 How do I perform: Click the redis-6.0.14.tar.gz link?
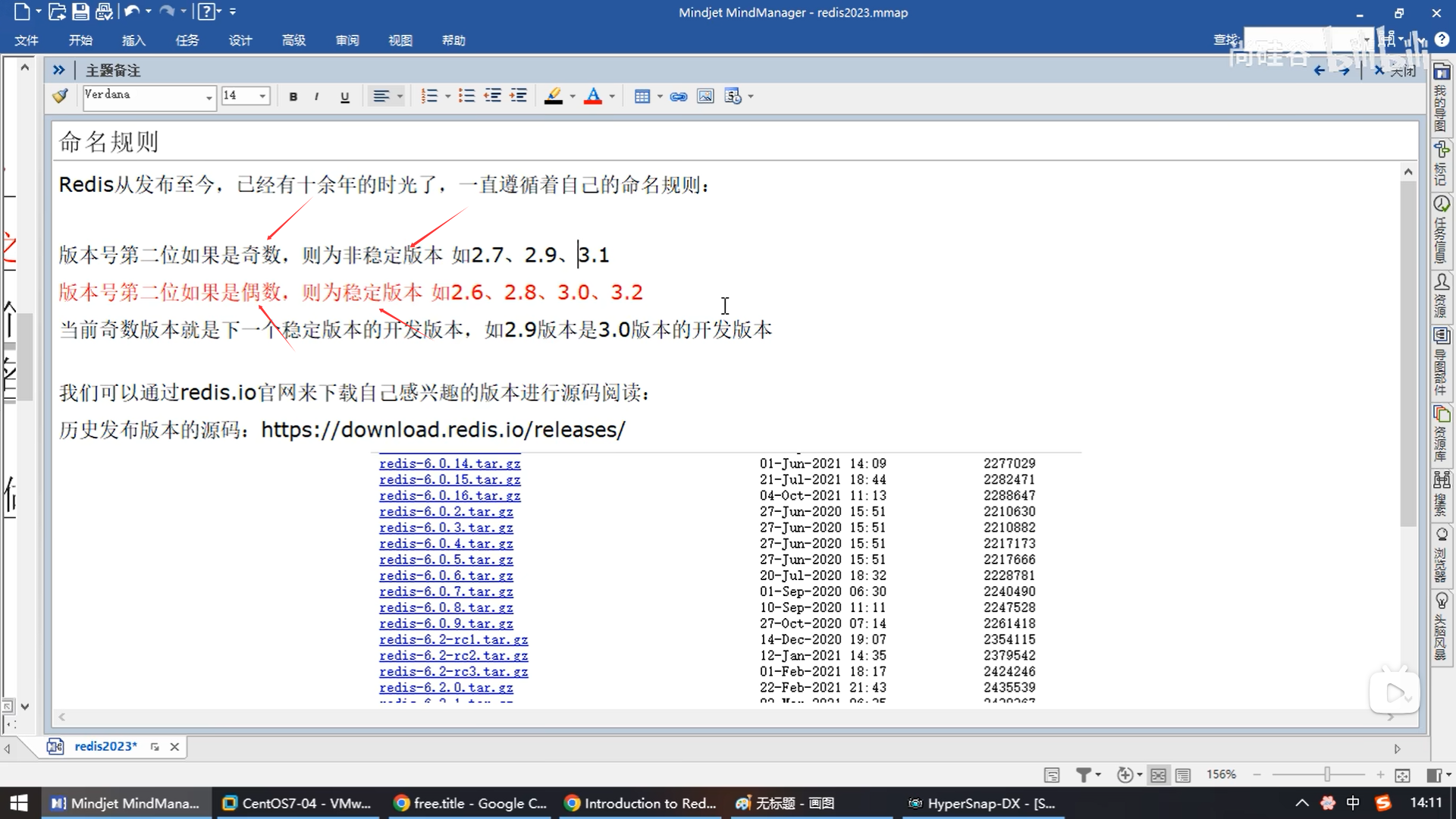coord(450,463)
